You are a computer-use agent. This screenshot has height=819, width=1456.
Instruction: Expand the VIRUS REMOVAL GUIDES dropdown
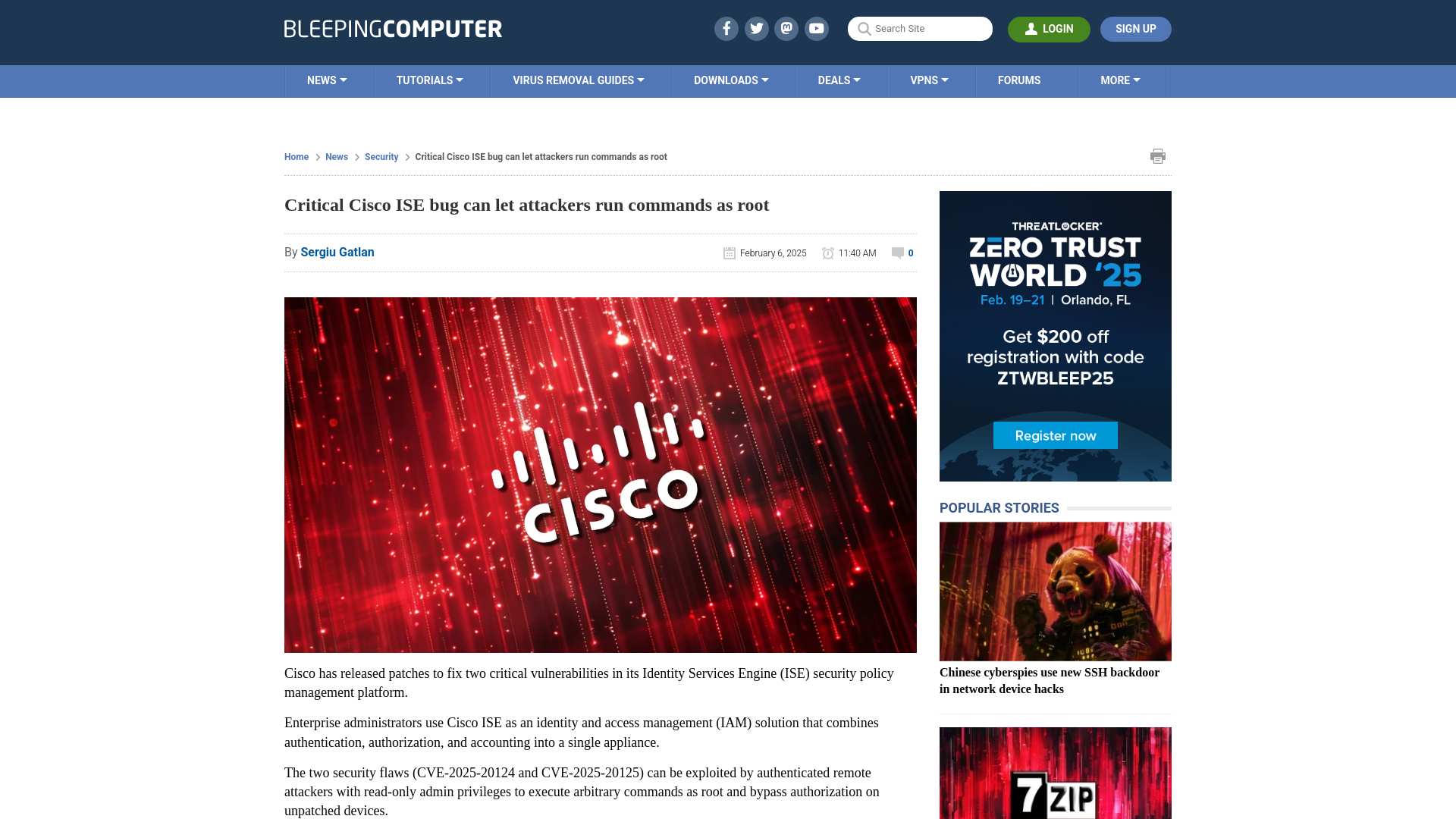(578, 80)
